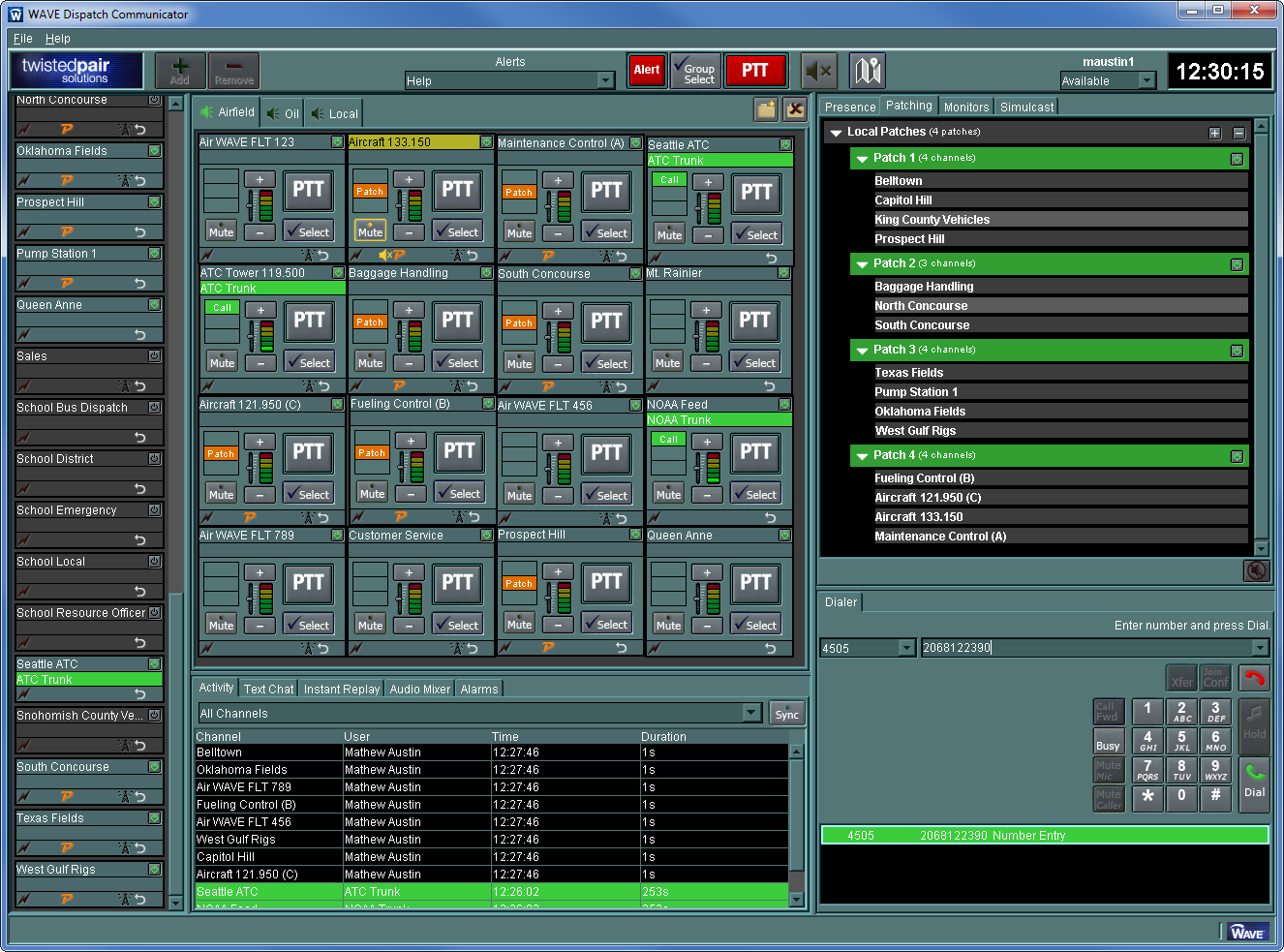The image size is (1284, 952).
Task: Click volume minus on South Concourse panel
Action: click(x=558, y=363)
